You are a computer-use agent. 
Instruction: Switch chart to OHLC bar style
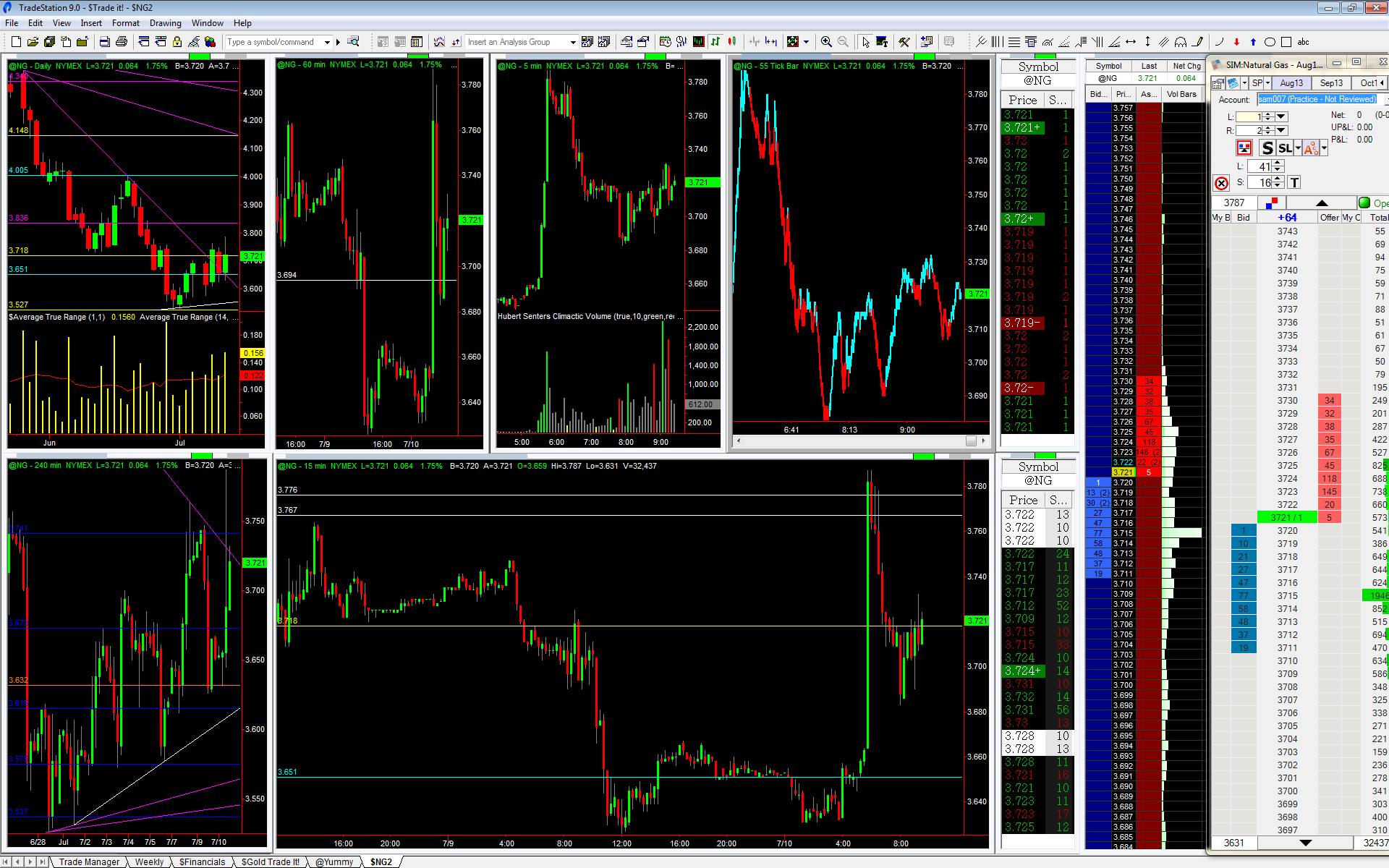(715, 42)
